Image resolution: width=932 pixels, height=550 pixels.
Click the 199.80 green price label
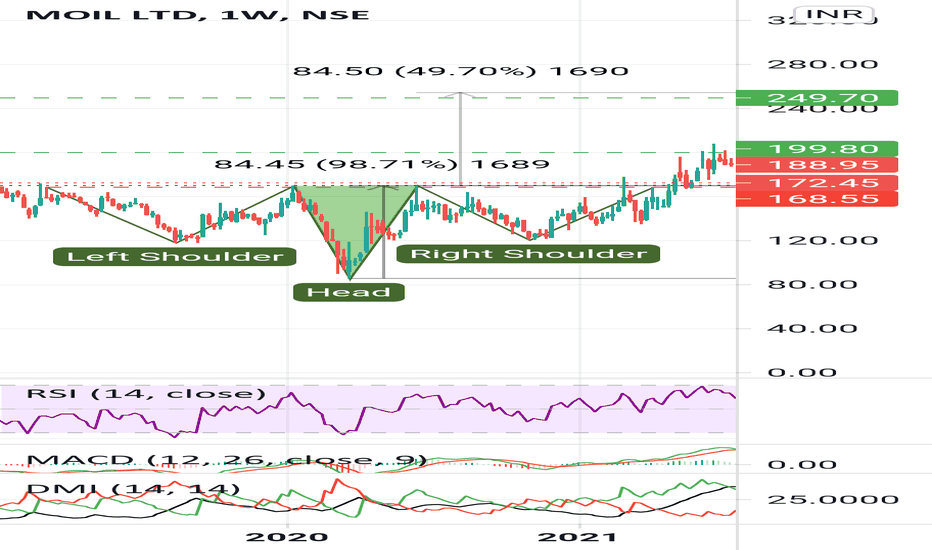[816, 149]
